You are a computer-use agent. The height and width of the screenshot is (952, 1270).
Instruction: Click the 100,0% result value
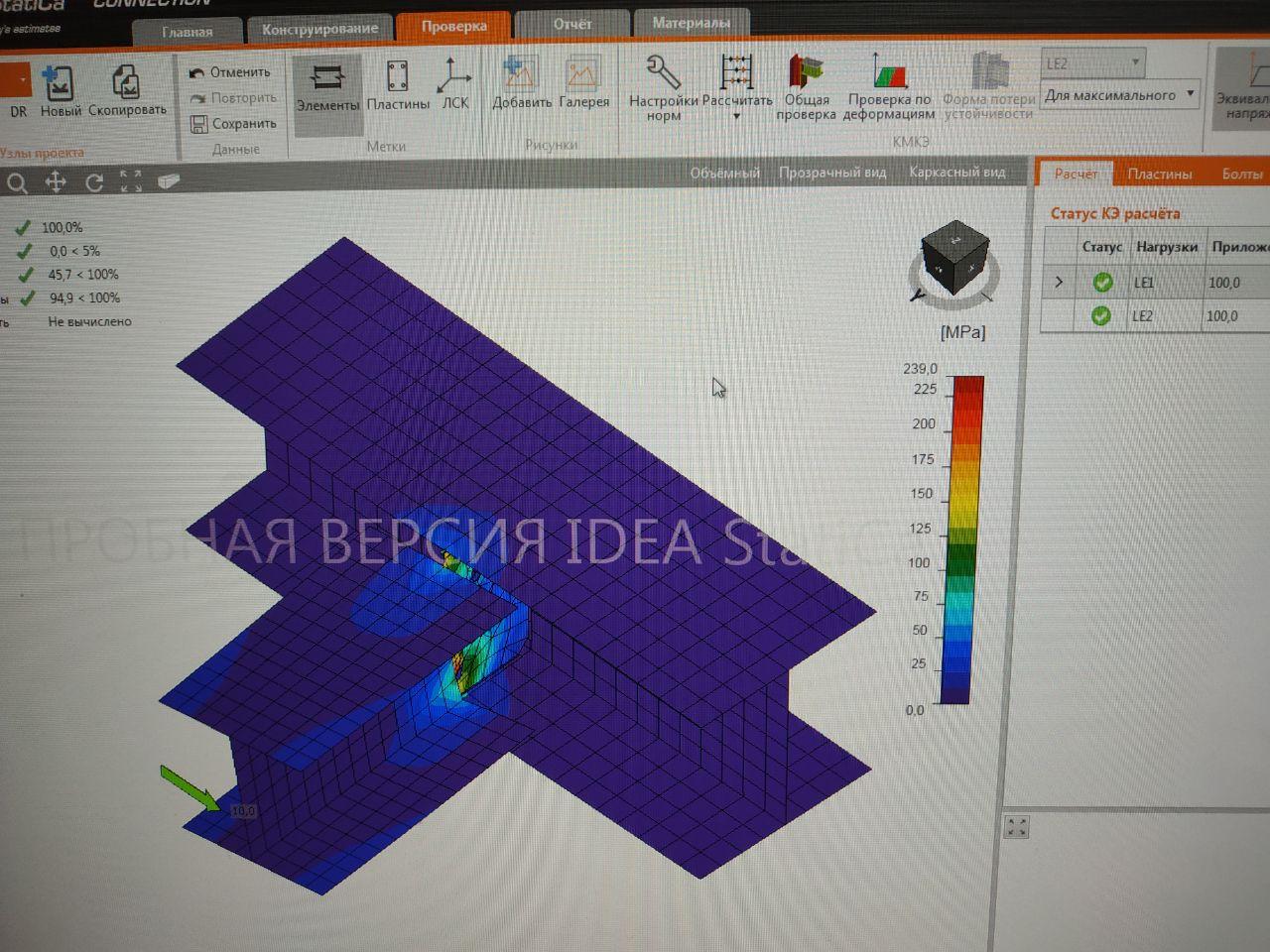(63, 227)
